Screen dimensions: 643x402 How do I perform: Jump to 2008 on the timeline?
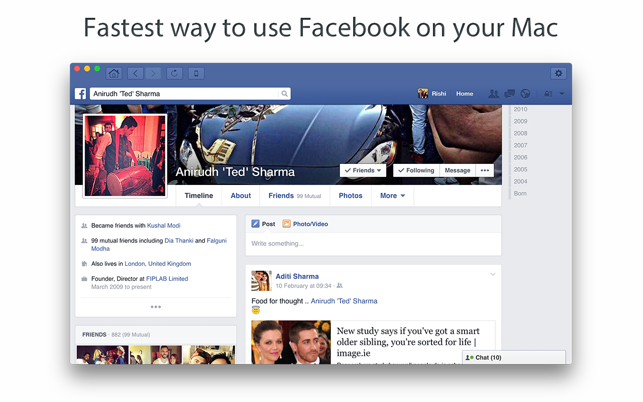pyautogui.click(x=520, y=133)
